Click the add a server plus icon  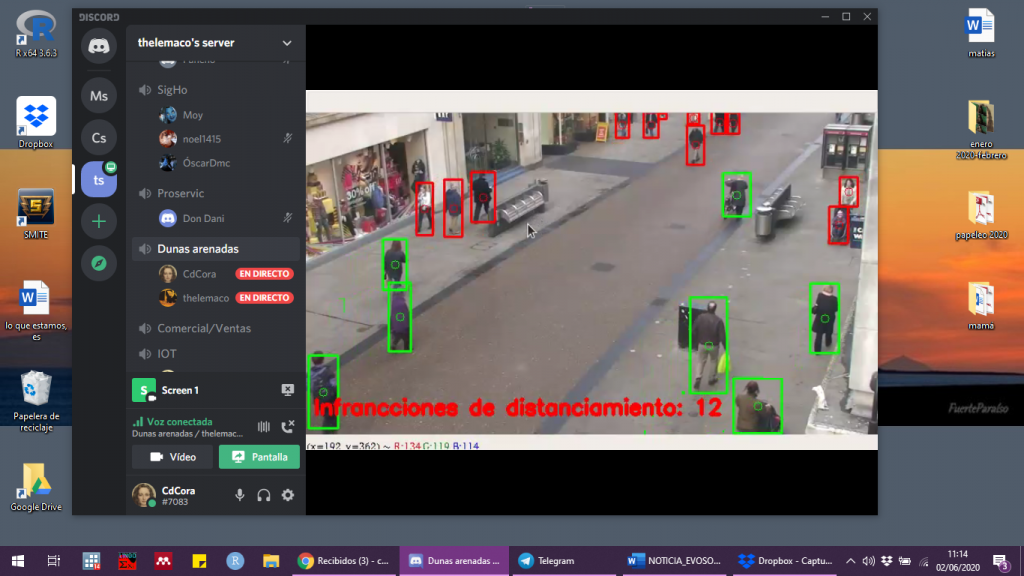(x=98, y=221)
